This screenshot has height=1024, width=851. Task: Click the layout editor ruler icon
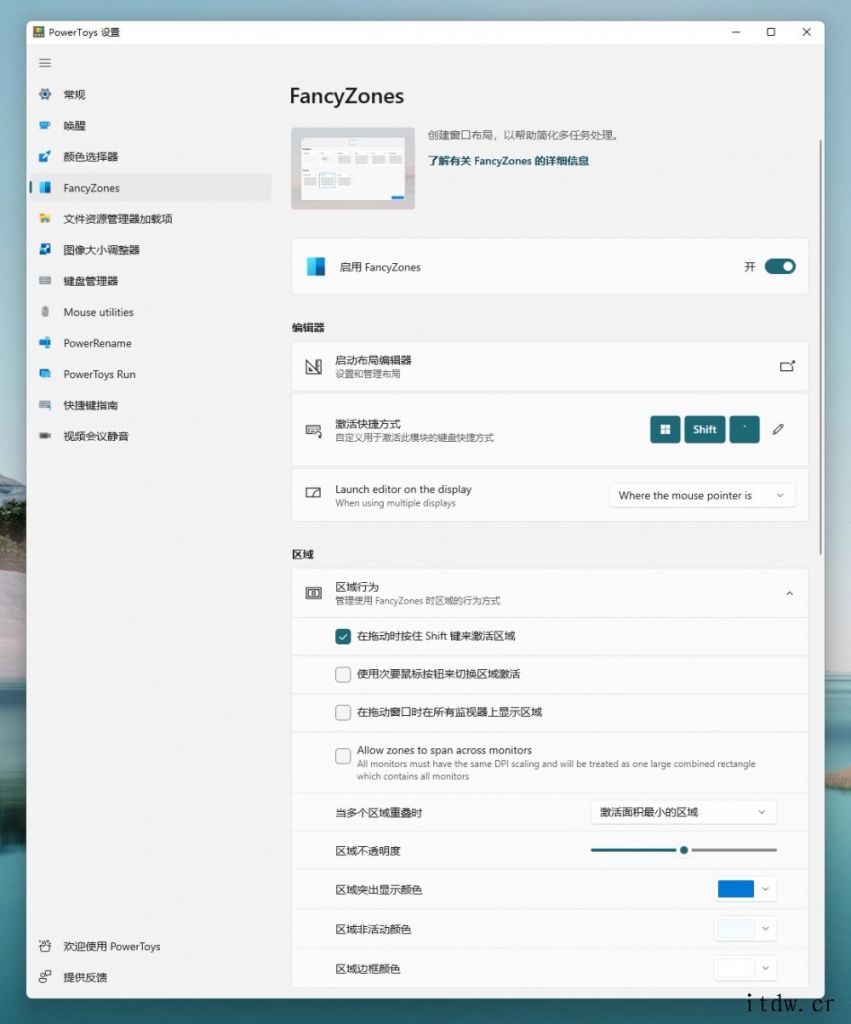(x=313, y=366)
